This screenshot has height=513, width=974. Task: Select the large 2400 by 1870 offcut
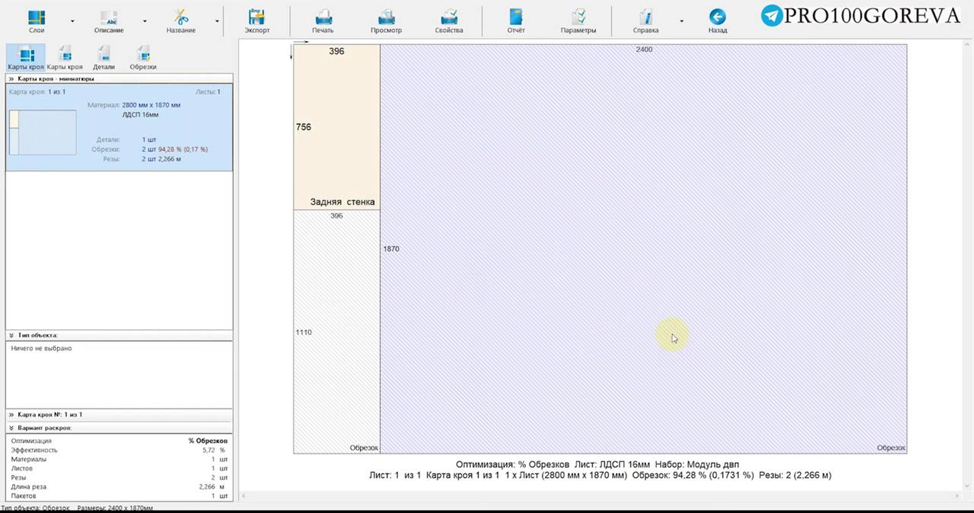644,248
